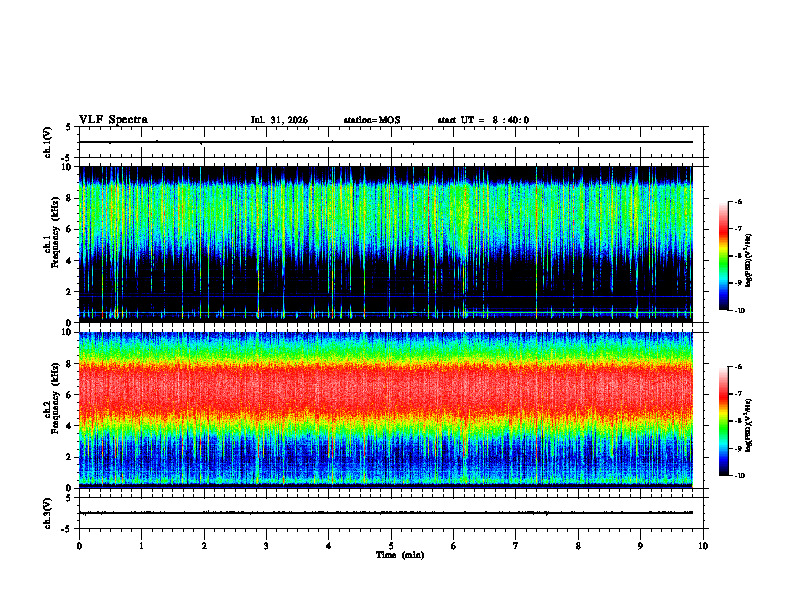Click the "station=MOS" header label

coord(372,120)
